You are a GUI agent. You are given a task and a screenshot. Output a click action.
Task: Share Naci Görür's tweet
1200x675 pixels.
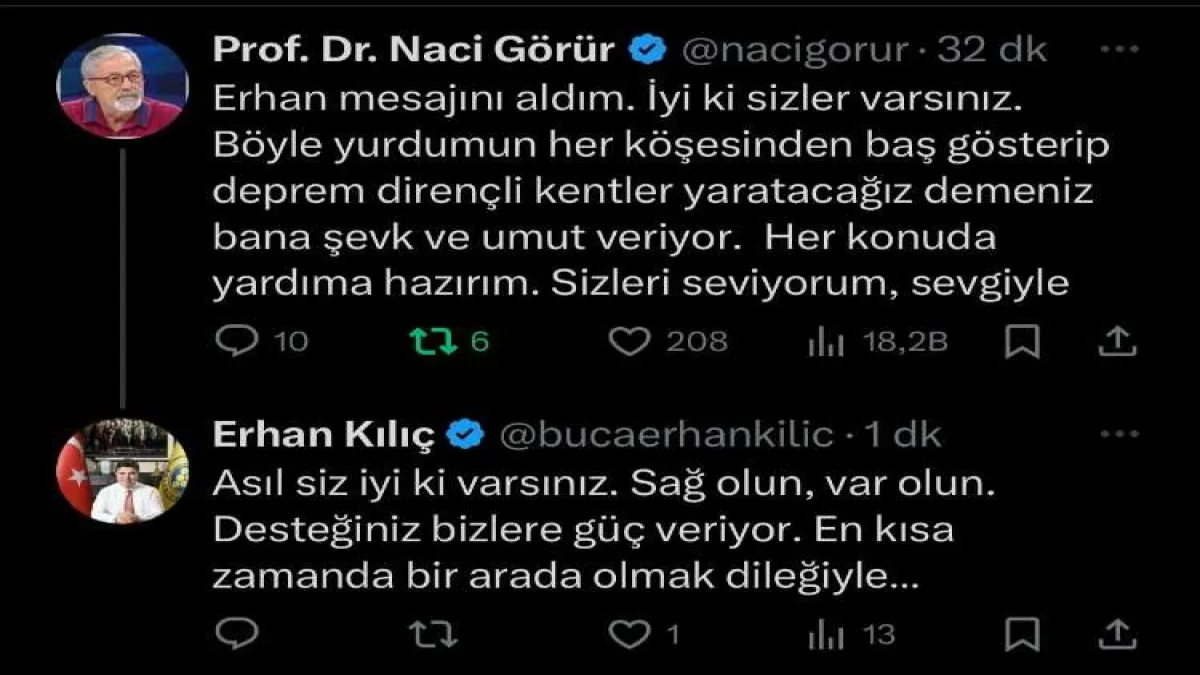pos(1117,342)
